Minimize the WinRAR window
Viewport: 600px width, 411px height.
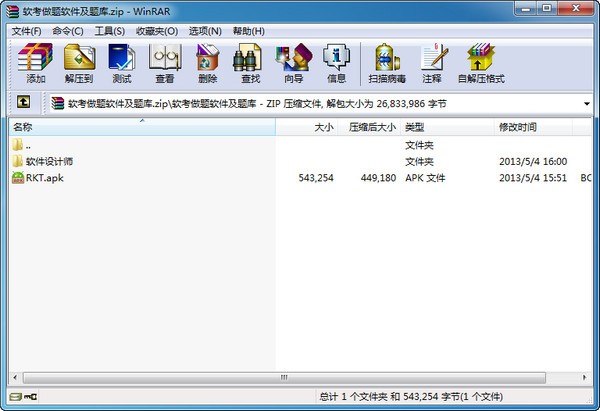coord(526,9)
